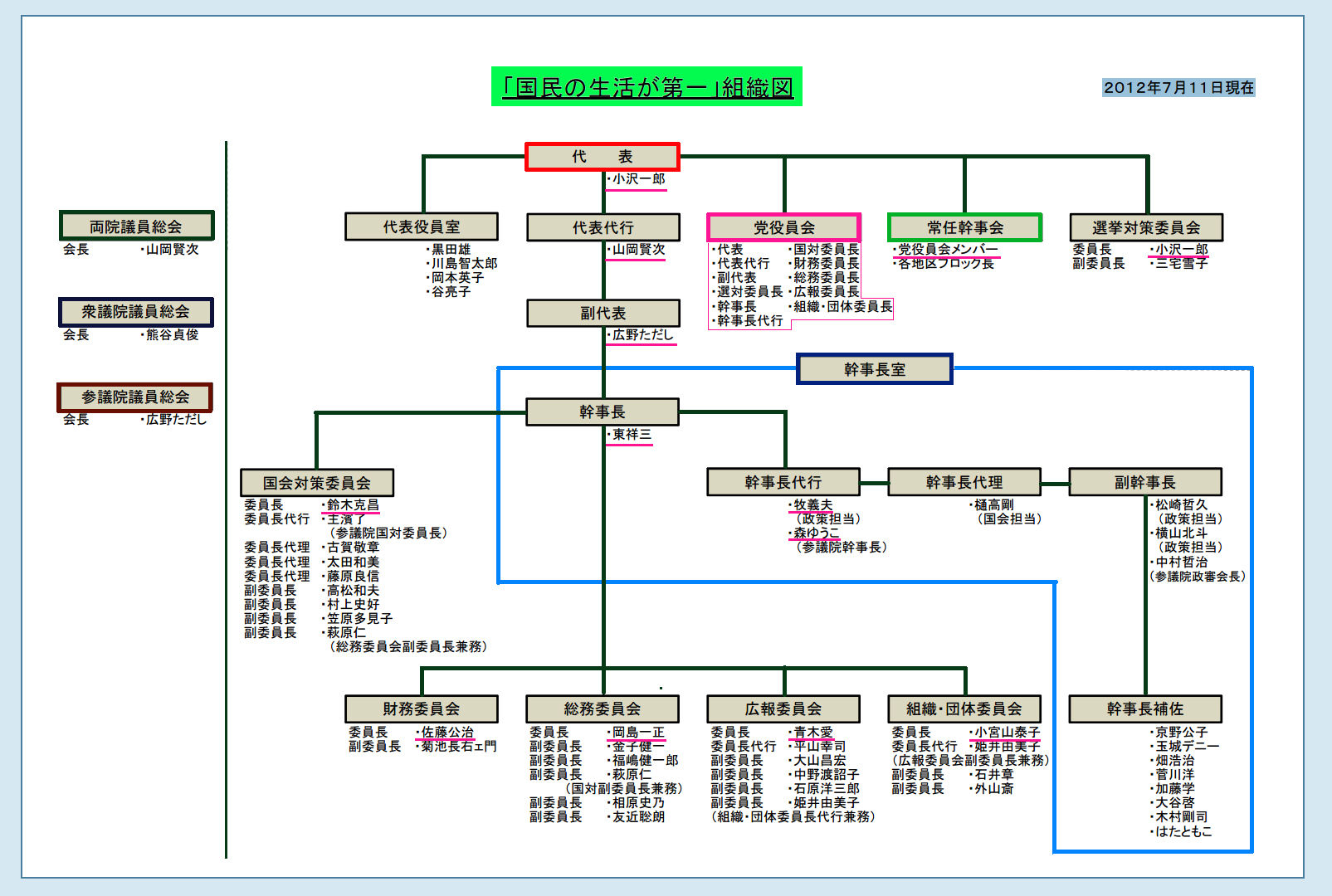Click the name 松崎哲久
The width and height of the screenshot is (1332, 896).
coord(1182,504)
